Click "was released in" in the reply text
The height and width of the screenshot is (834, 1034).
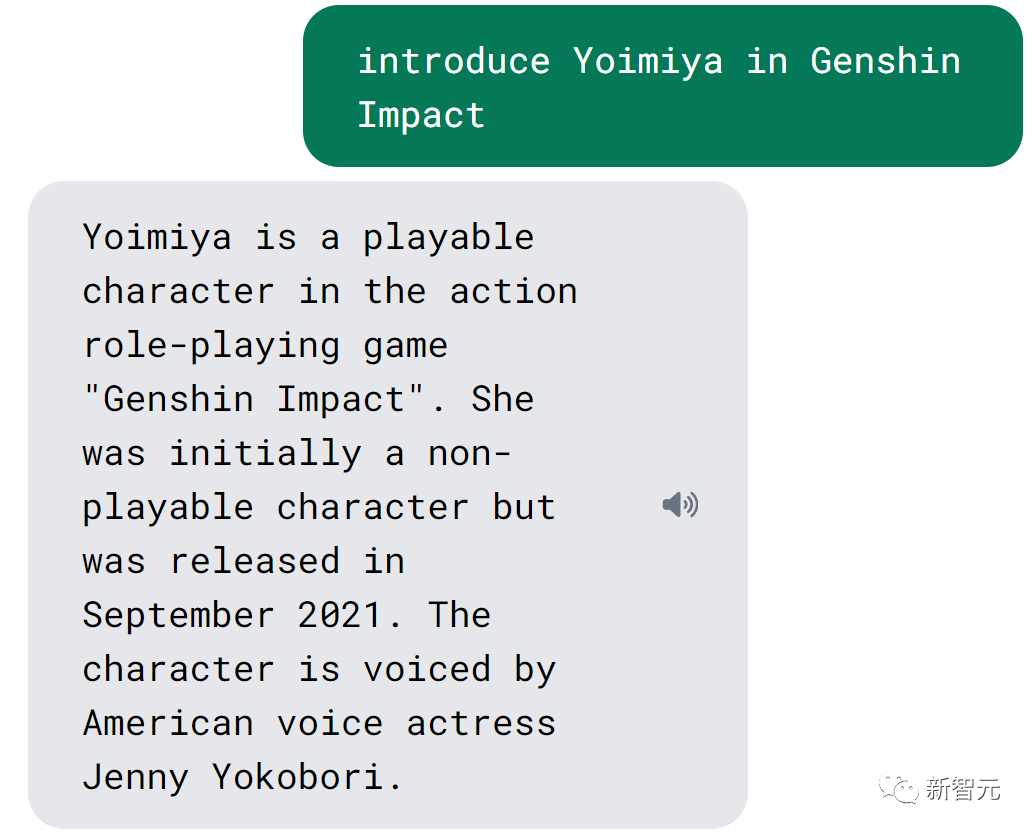[243, 562]
